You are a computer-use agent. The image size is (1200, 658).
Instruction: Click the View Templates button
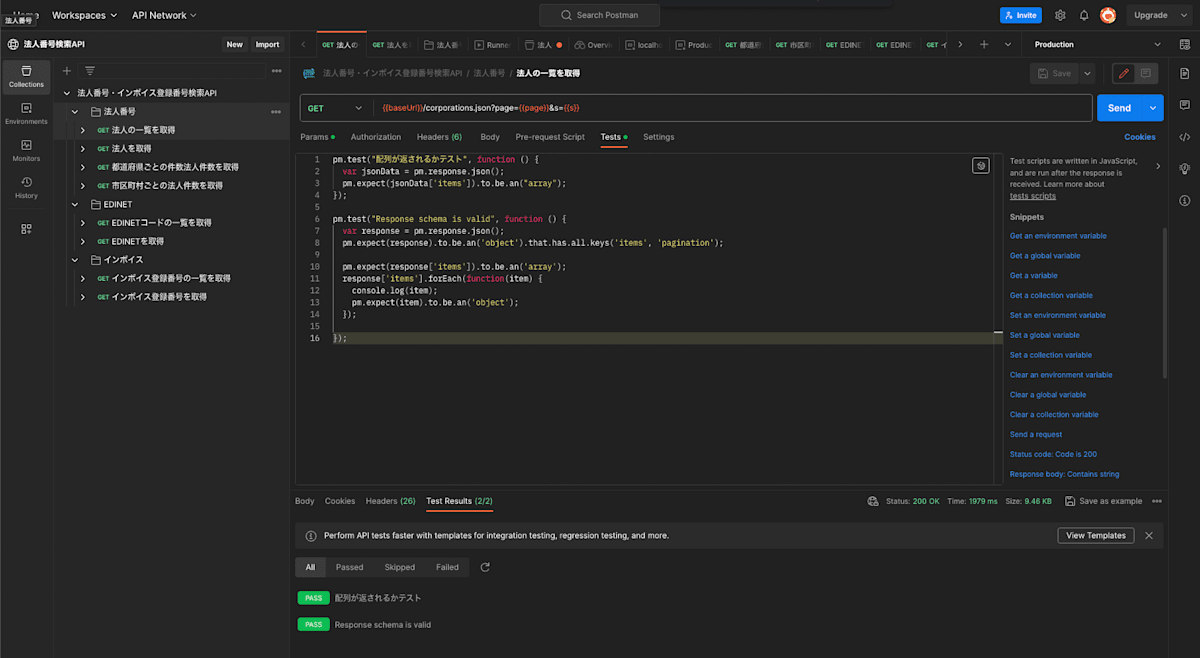1096,535
